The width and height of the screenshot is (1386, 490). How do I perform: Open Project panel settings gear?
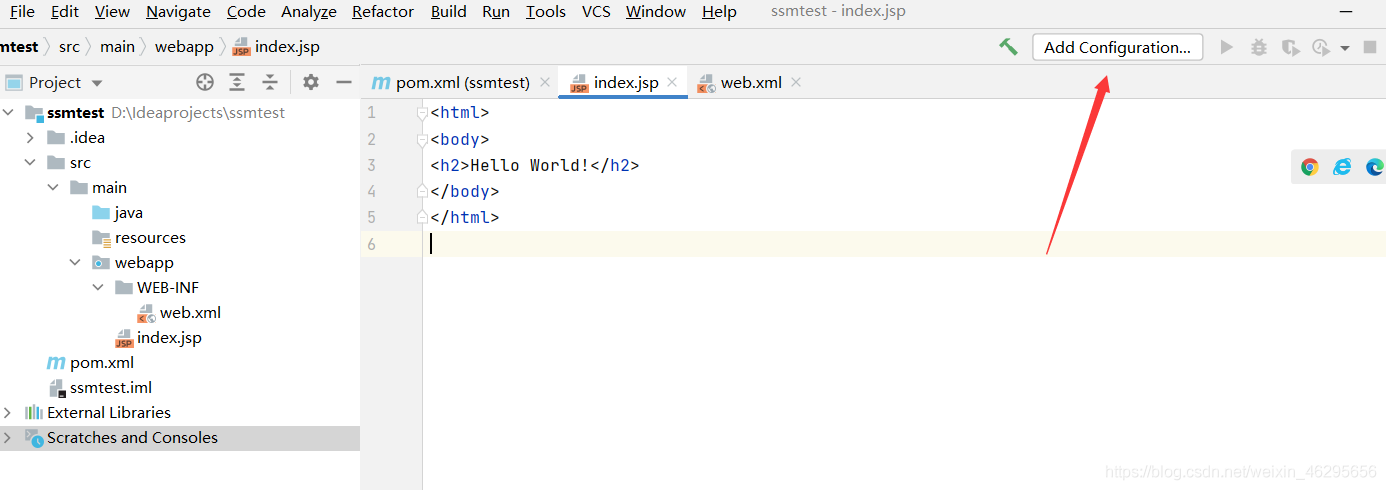[x=311, y=82]
